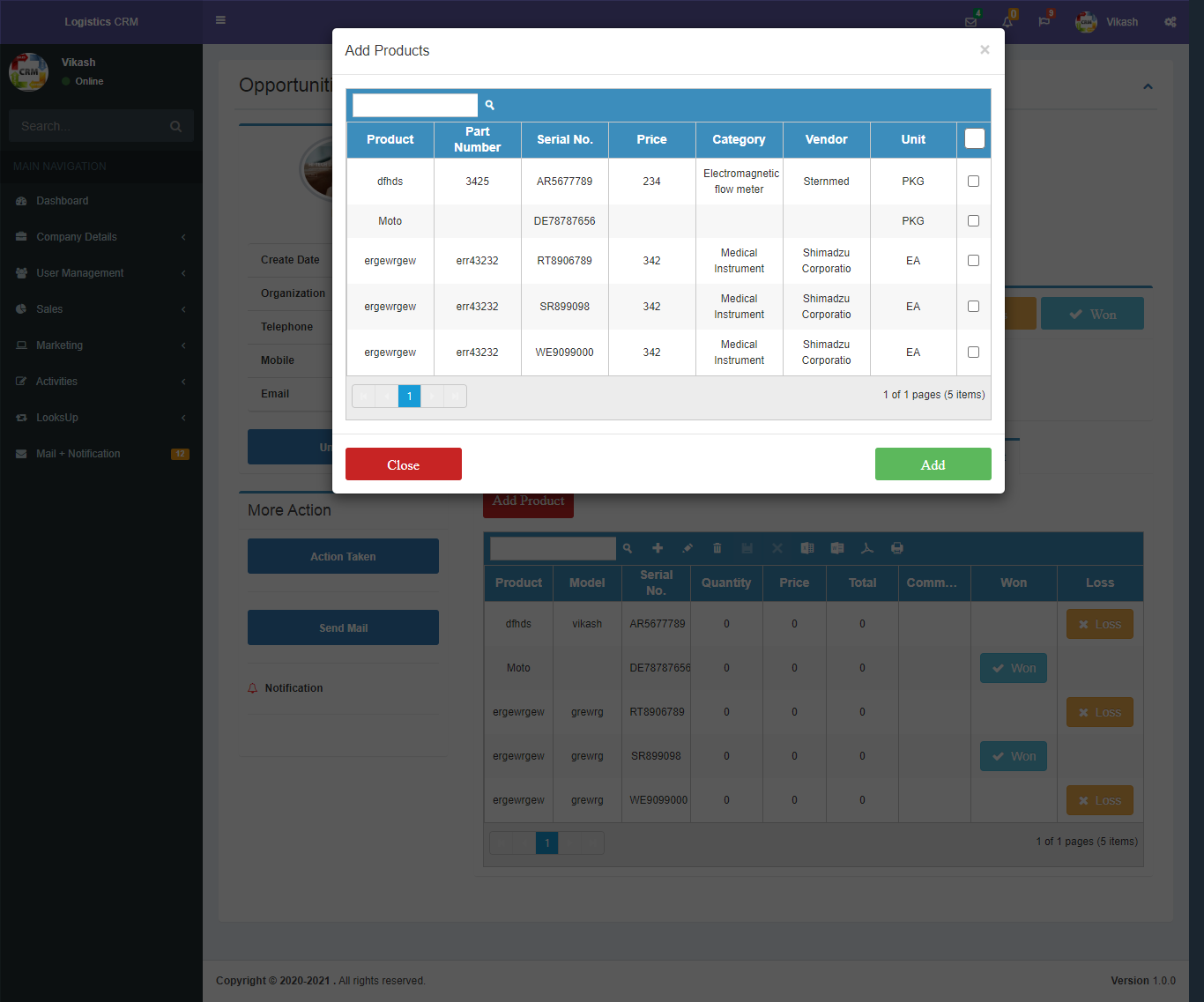This screenshot has width=1204, height=1002.
Task: Collapse the opportunity panel with the chevron
Action: click(x=1148, y=86)
